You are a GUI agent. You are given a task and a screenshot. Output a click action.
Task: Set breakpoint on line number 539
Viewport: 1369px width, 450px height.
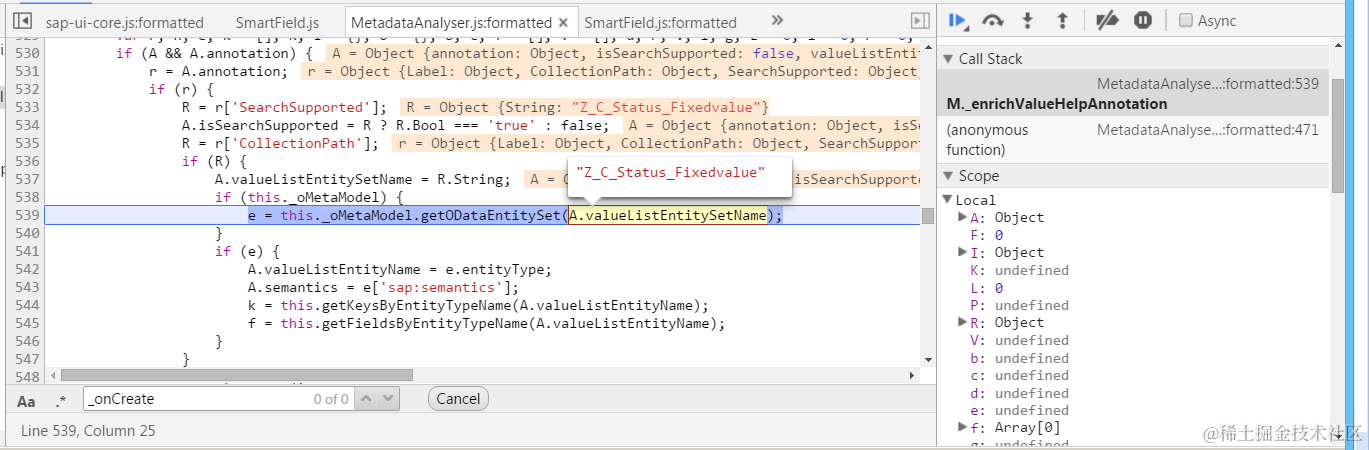coord(28,215)
